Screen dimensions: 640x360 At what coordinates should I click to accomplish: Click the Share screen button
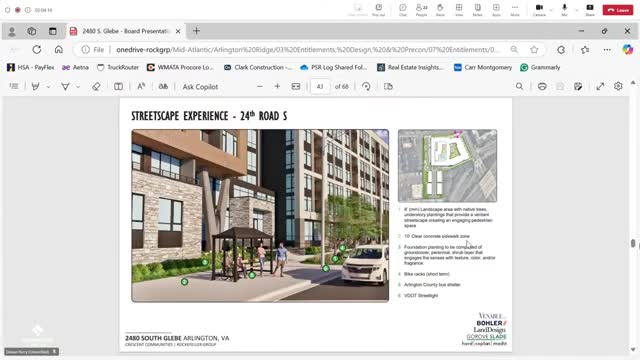coord(590,10)
